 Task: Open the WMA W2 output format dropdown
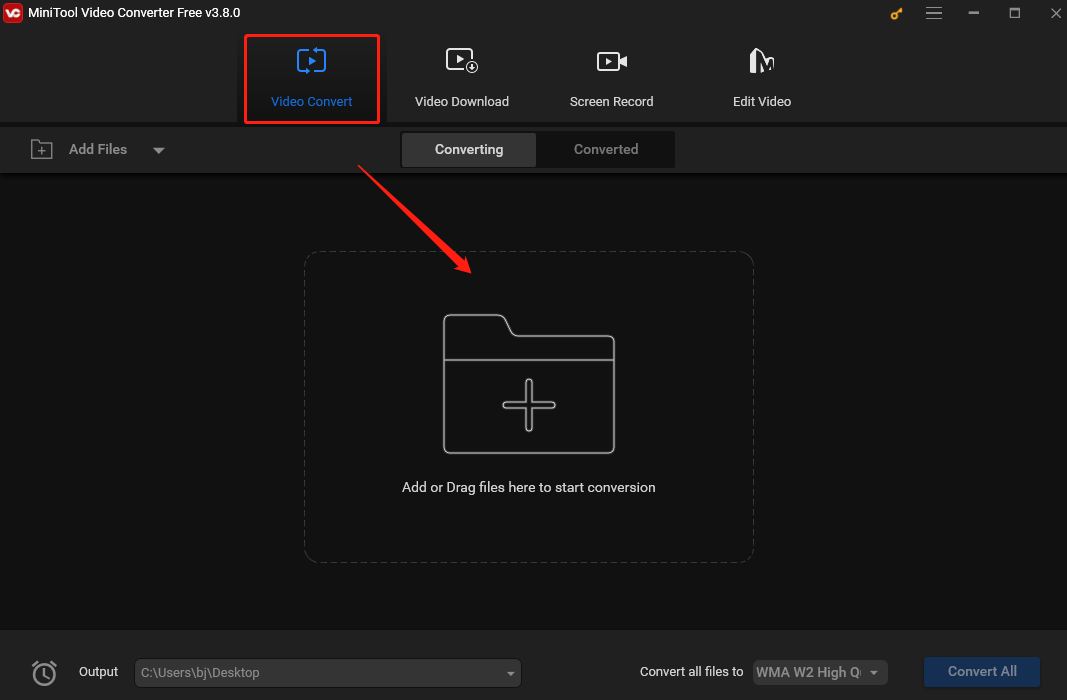click(820, 673)
